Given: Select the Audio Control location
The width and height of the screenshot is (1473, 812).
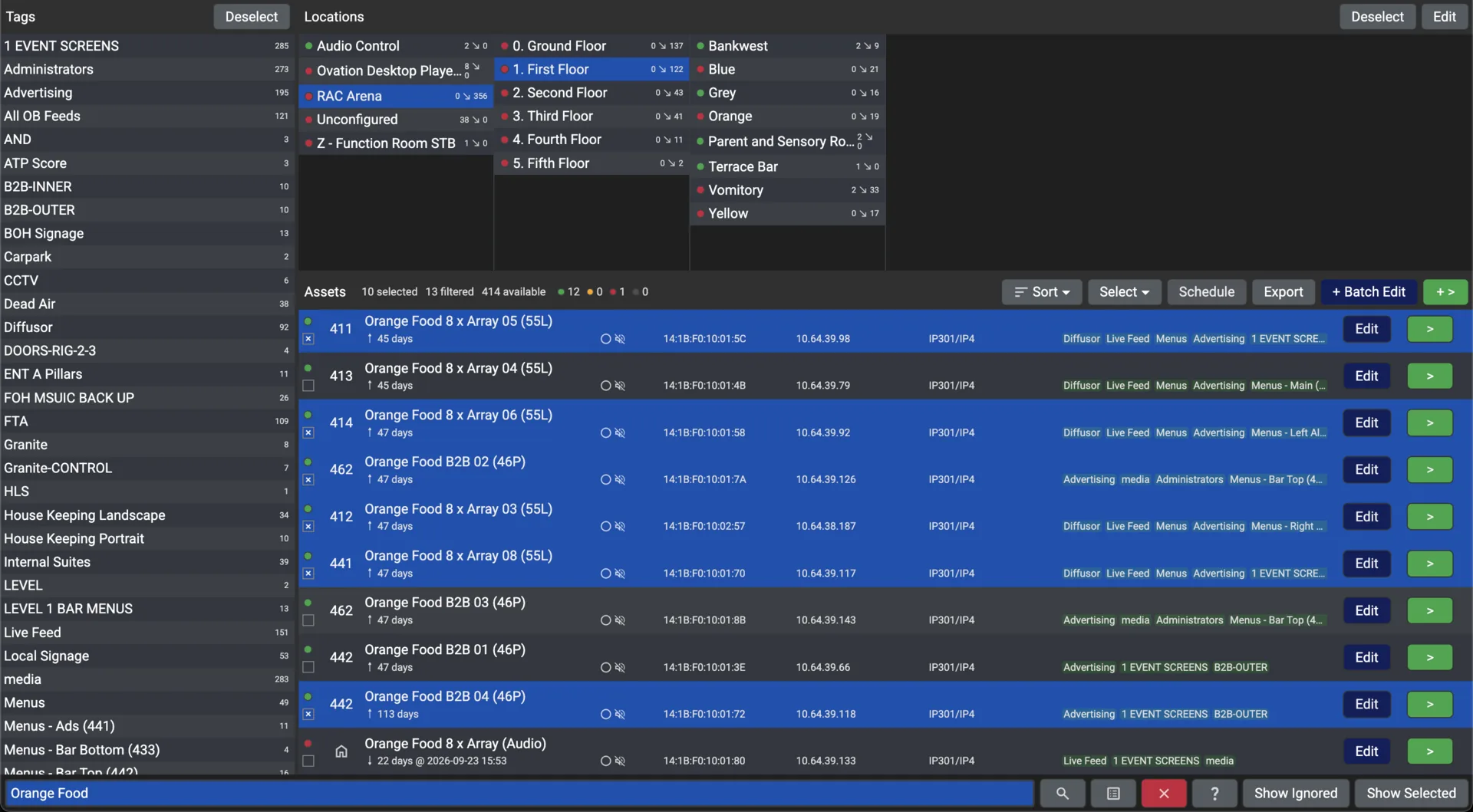Looking at the screenshot, I should [x=396, y=46].
